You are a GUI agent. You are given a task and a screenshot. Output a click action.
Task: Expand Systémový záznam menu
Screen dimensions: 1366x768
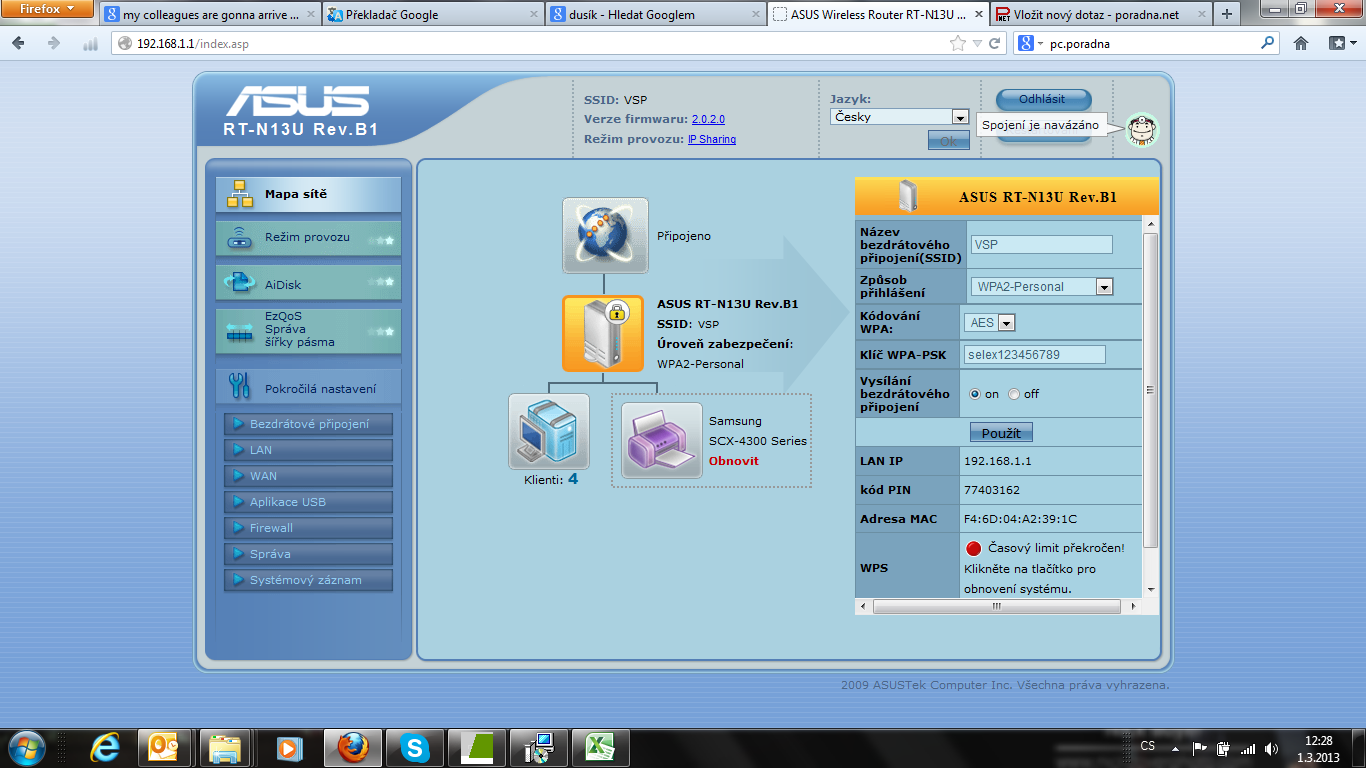[308, 580]
